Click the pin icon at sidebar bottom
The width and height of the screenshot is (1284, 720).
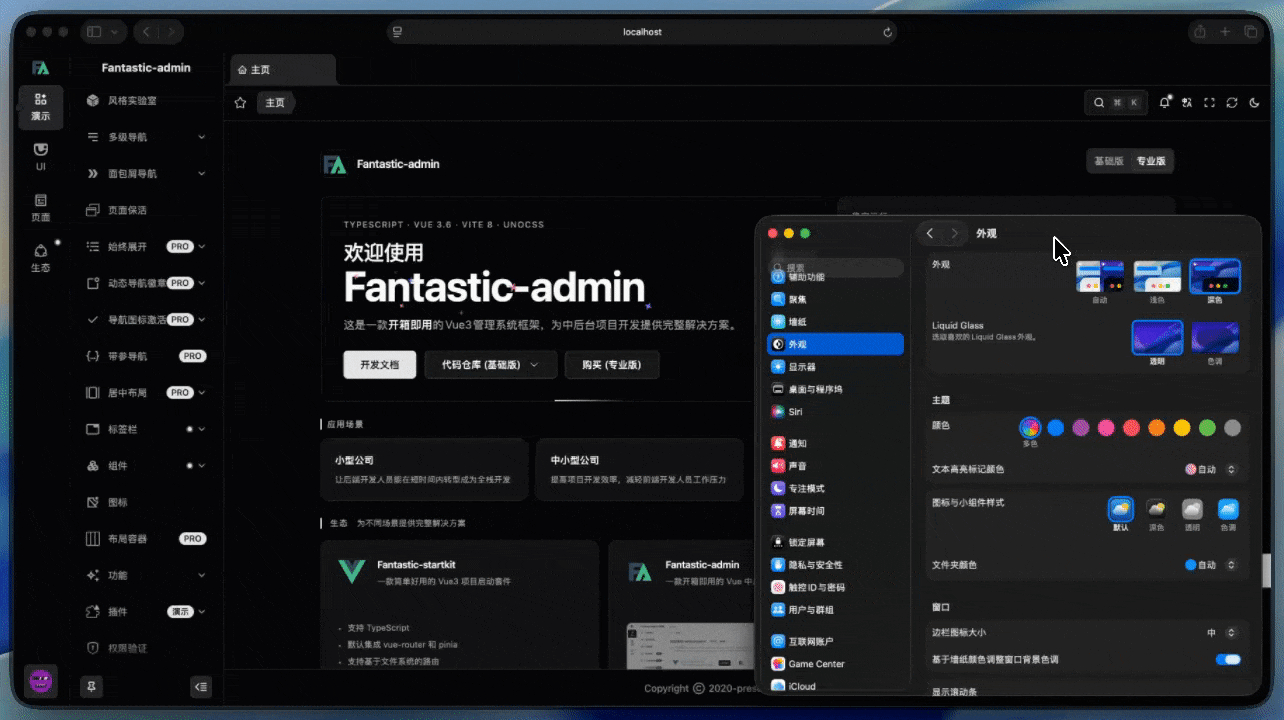click(x=92, y=687)
